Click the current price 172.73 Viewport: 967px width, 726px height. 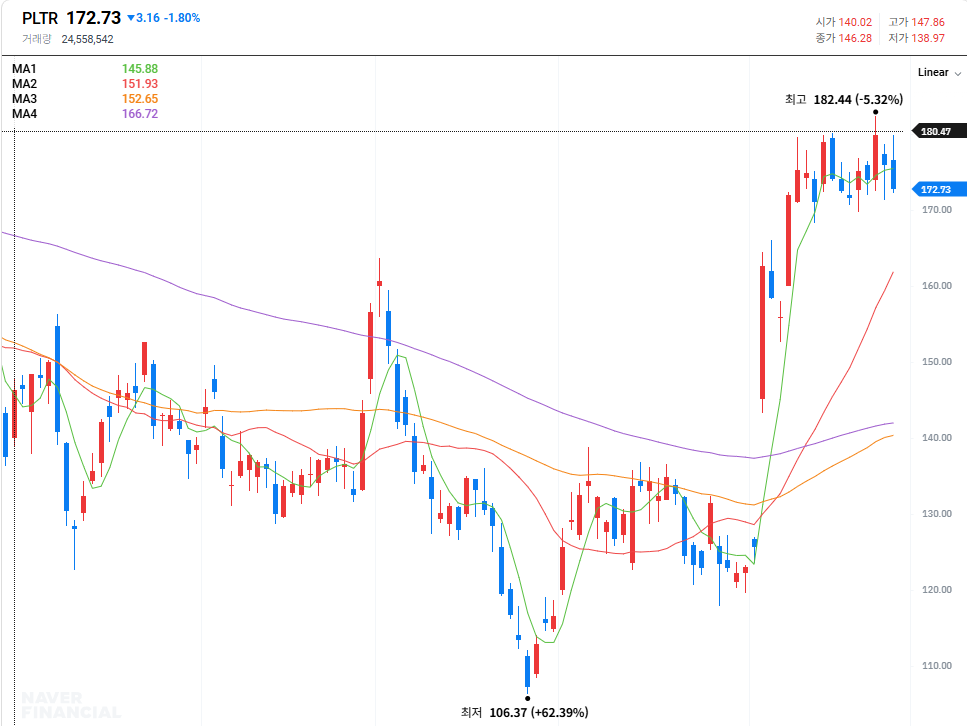click(x=94, y=18)
